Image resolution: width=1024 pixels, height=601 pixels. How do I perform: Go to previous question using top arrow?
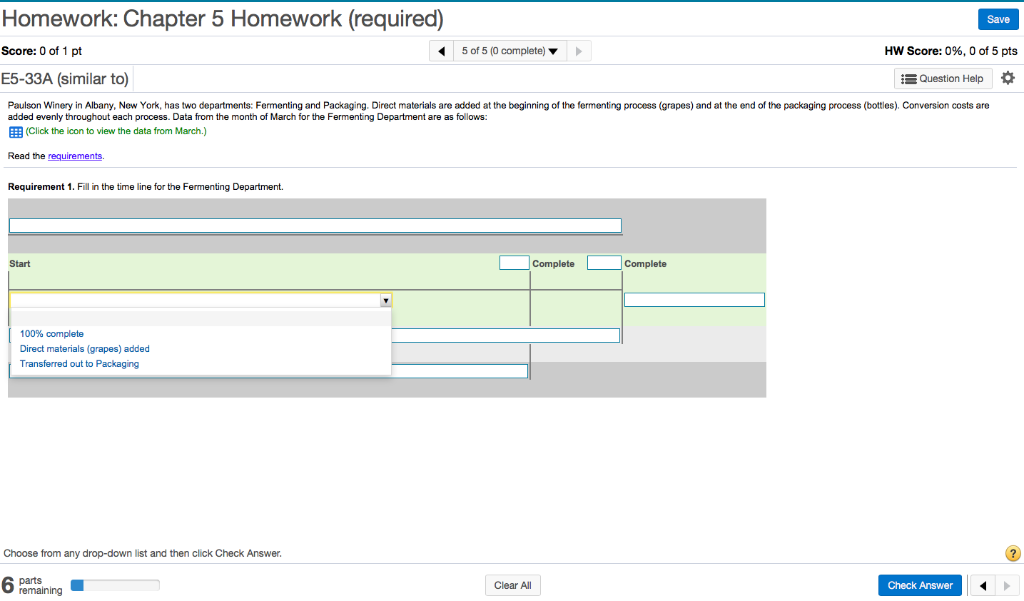[441, 51]
